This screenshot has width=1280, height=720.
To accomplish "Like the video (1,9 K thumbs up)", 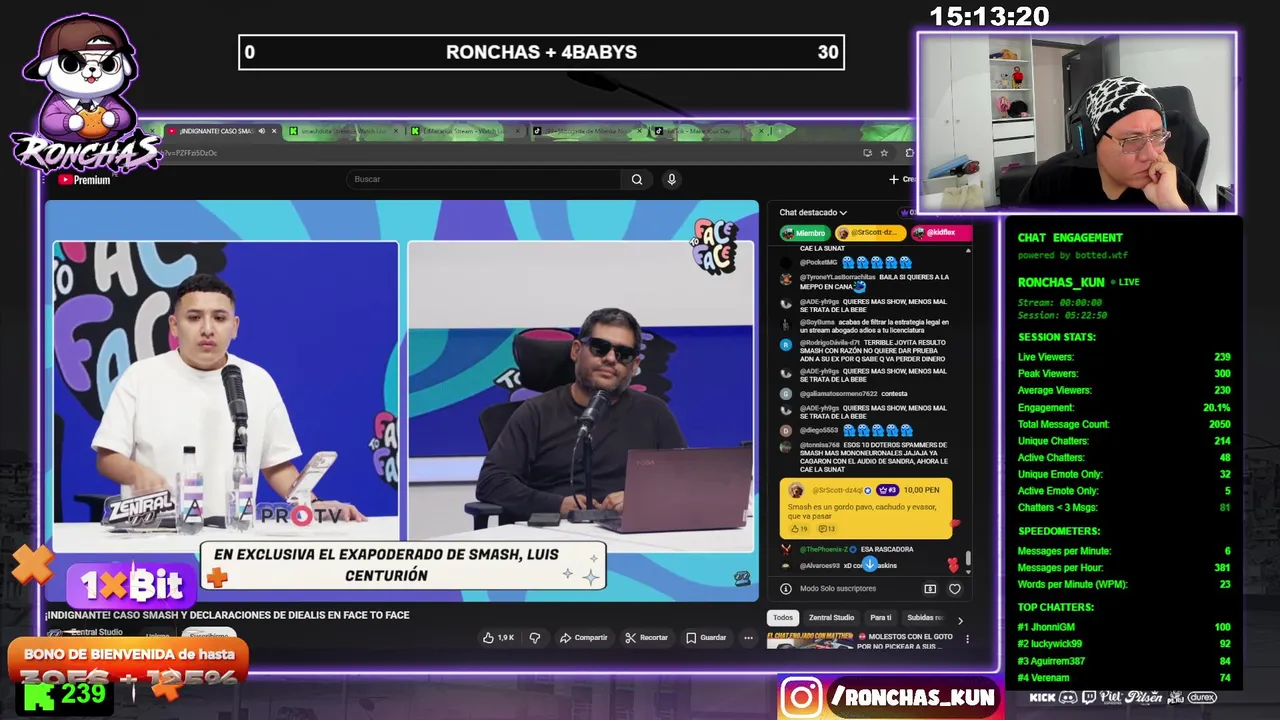I will coord(498,638).
